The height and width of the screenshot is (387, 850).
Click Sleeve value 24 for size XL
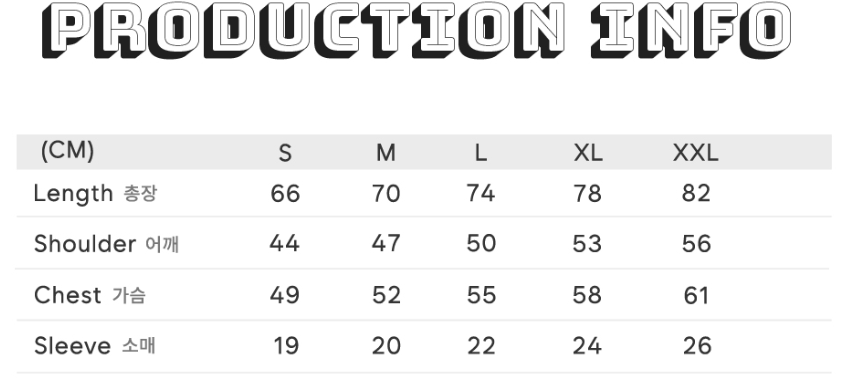pos(587,346)
